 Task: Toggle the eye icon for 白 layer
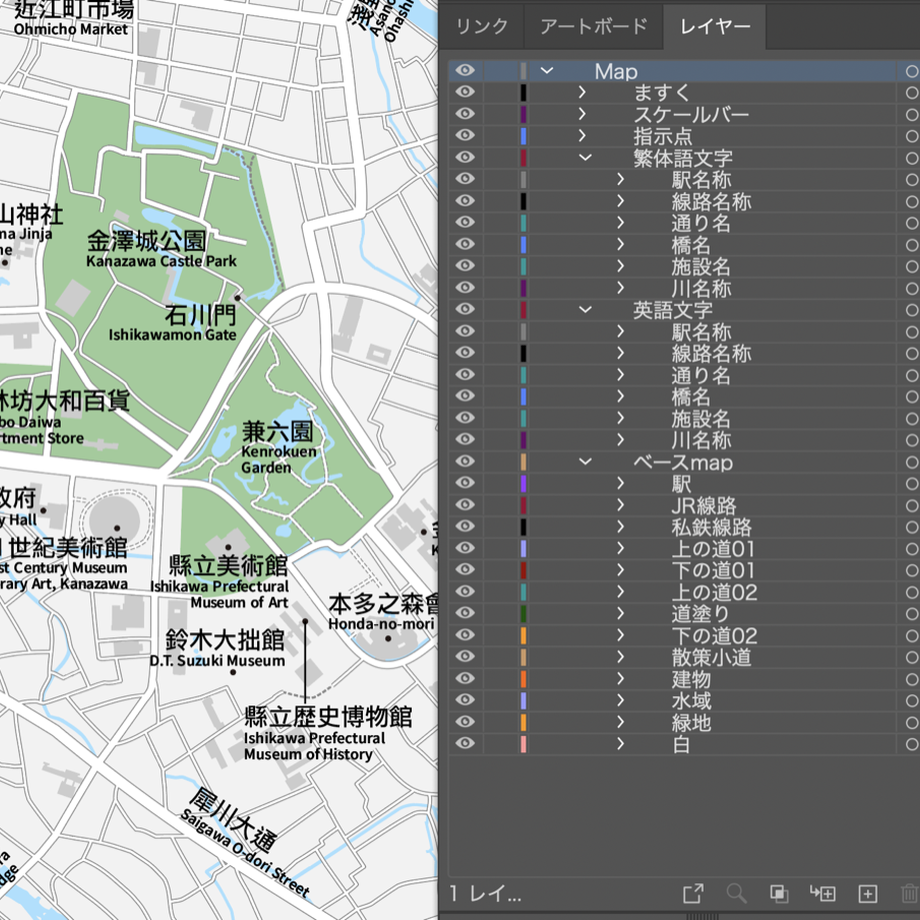[x=465, y=743]
